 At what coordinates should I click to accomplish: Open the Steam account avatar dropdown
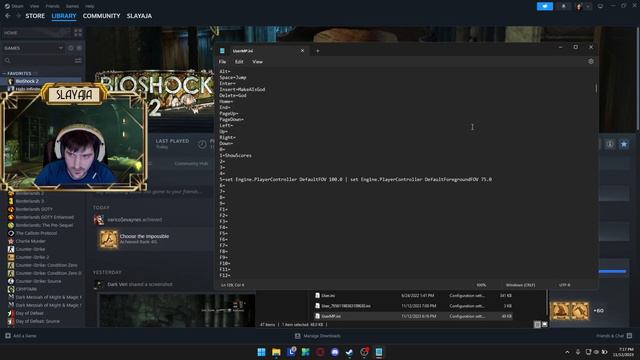tap(583, 7)
